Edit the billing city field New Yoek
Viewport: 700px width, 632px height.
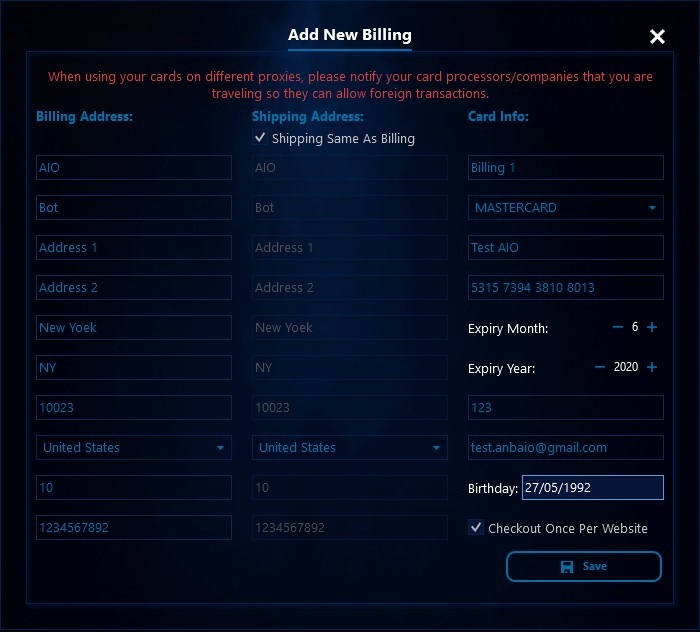click(133, 327)
